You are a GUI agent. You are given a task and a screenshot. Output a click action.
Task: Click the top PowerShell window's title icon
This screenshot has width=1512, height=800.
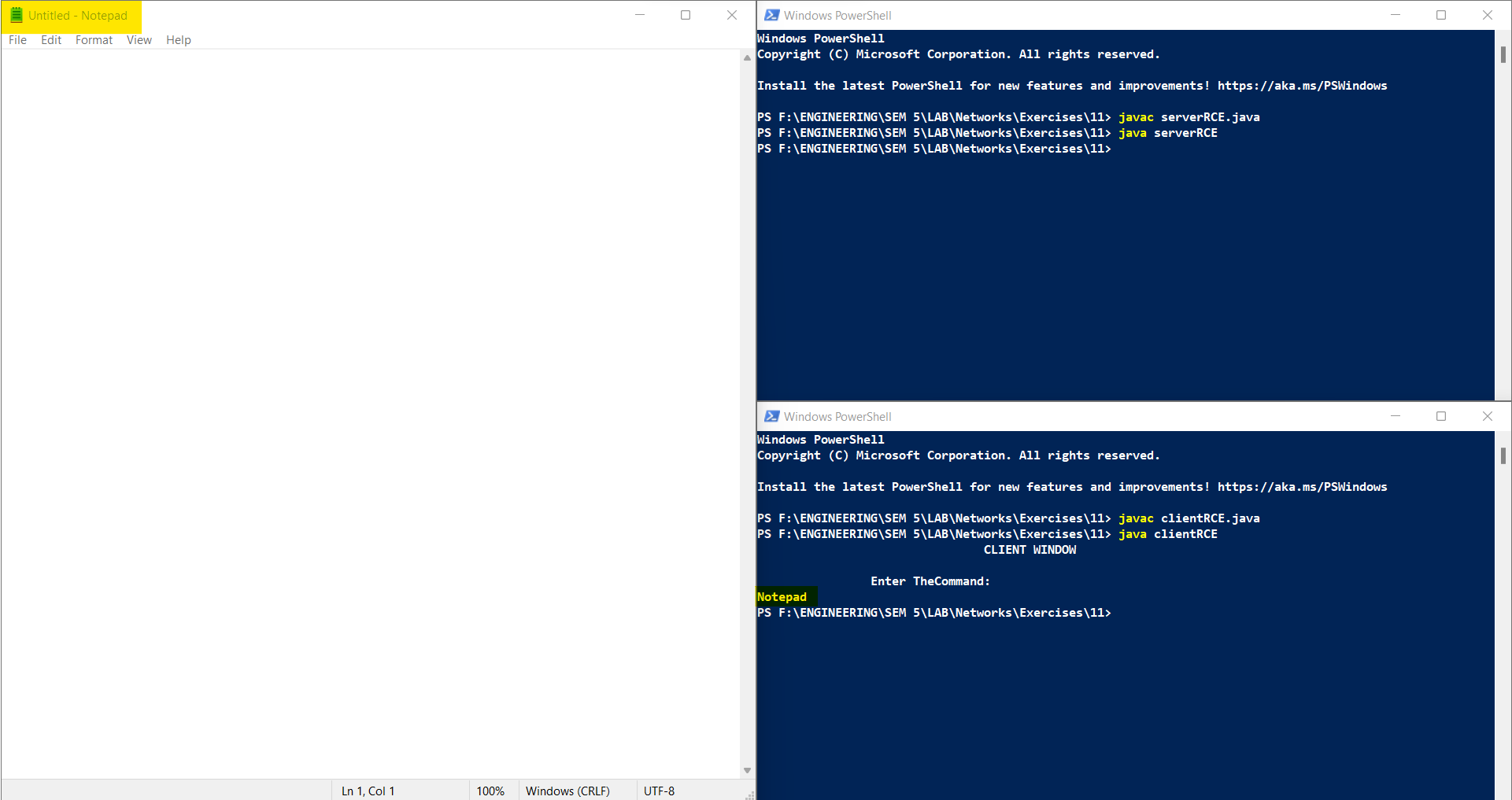pos(772,15)
